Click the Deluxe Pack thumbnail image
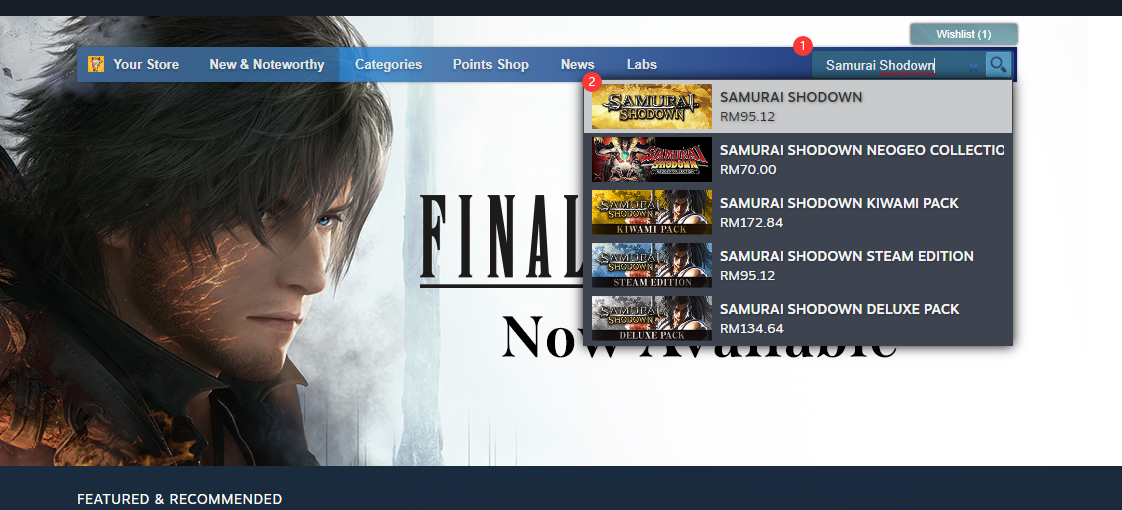The image size is (1122, 510). (652, 318)
